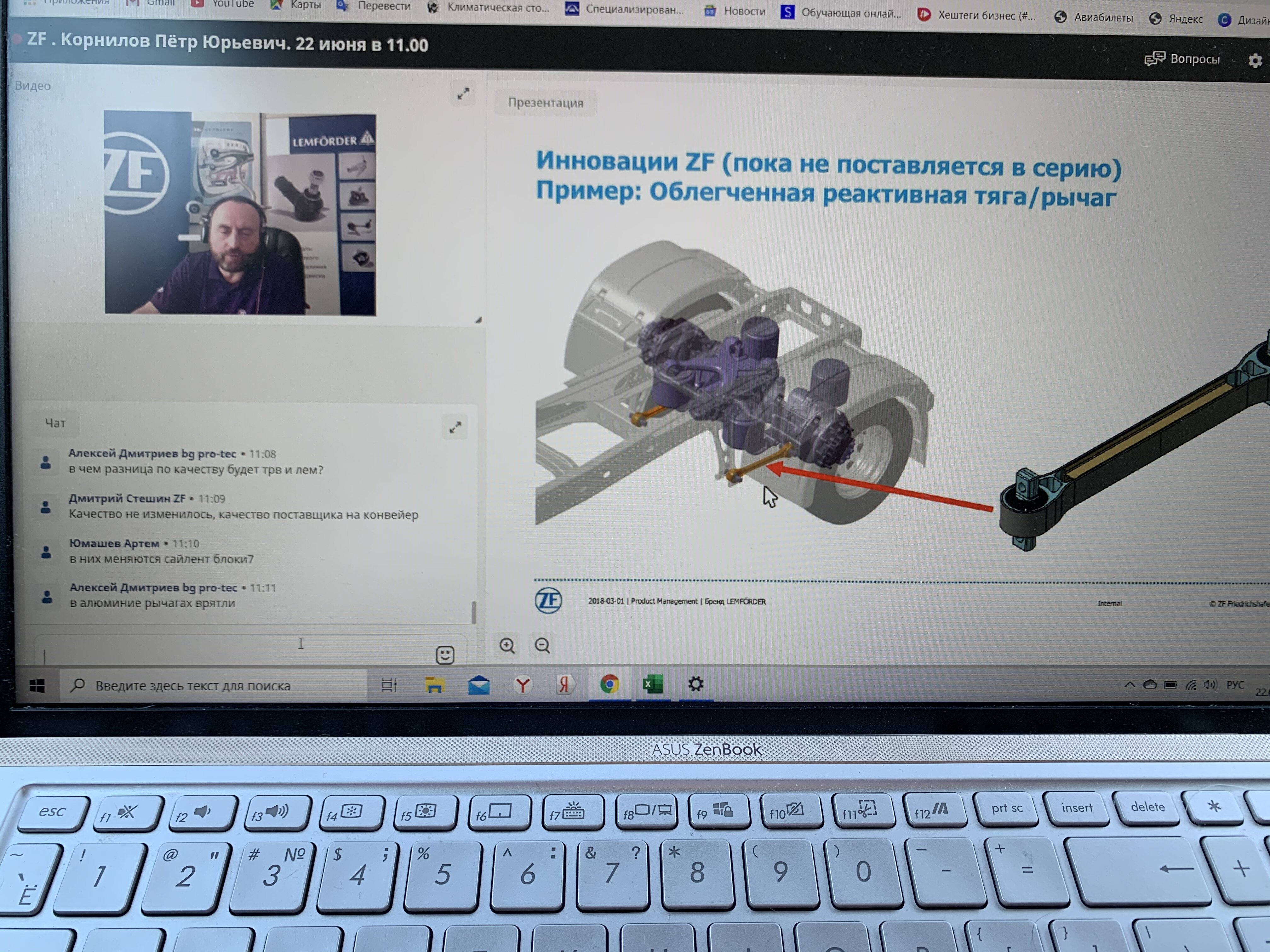Open the OneDrive cloud tray icon
Viewport: 1270px width, 952px height.
[1150, 685]
